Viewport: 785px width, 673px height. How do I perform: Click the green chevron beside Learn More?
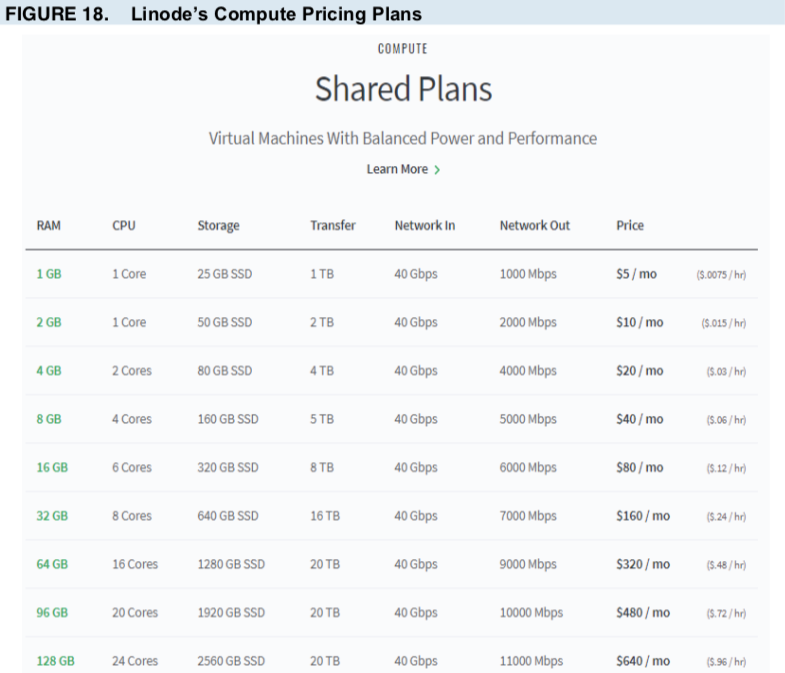click(437, 170)
